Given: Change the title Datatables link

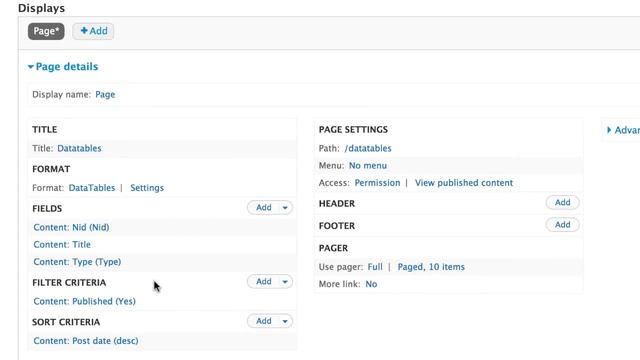Looking at the screenshot, I should (x=79, y=148).
